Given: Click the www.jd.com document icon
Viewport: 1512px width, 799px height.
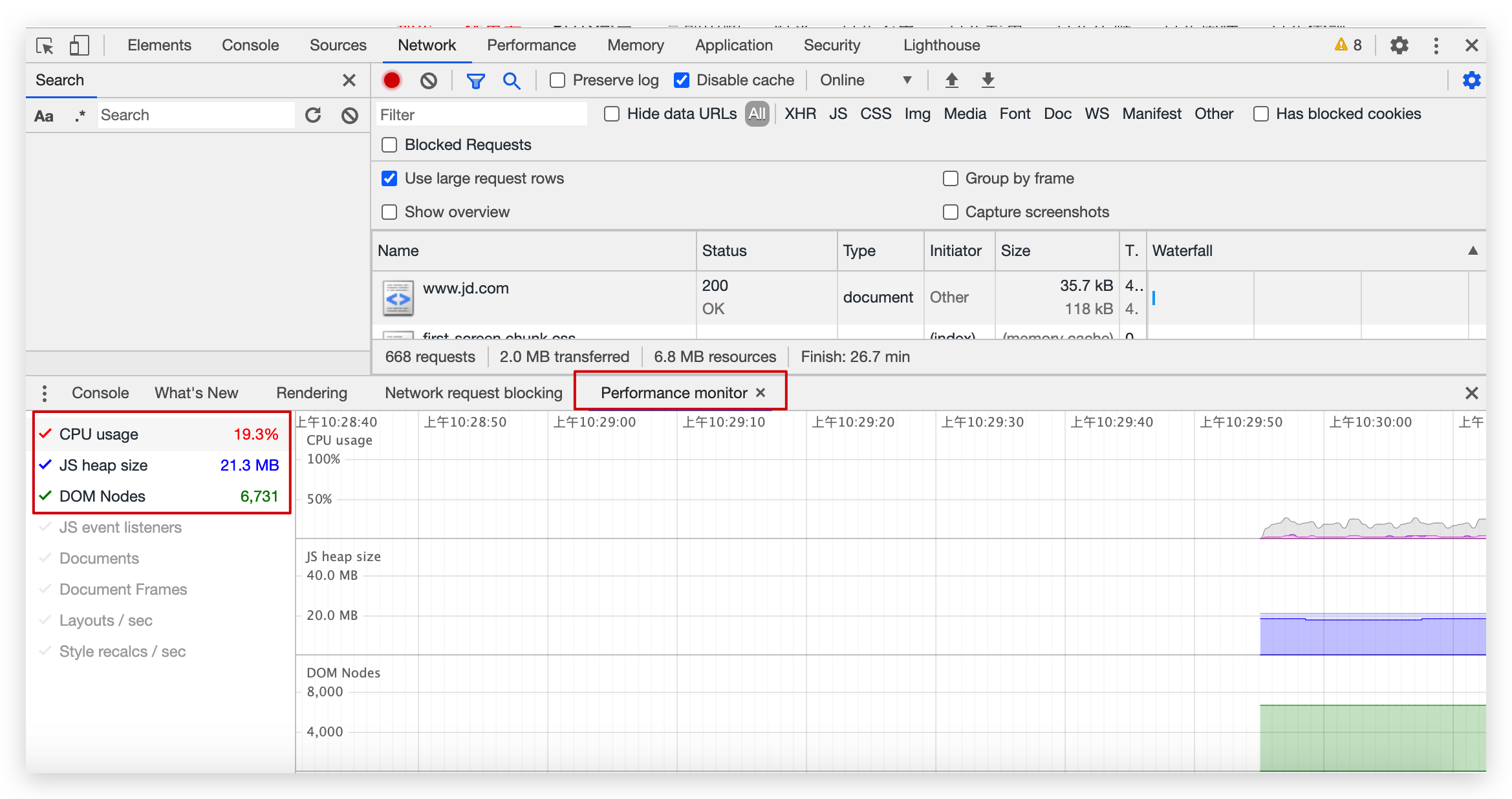Looking at the screenshot, I should point(398,298).
